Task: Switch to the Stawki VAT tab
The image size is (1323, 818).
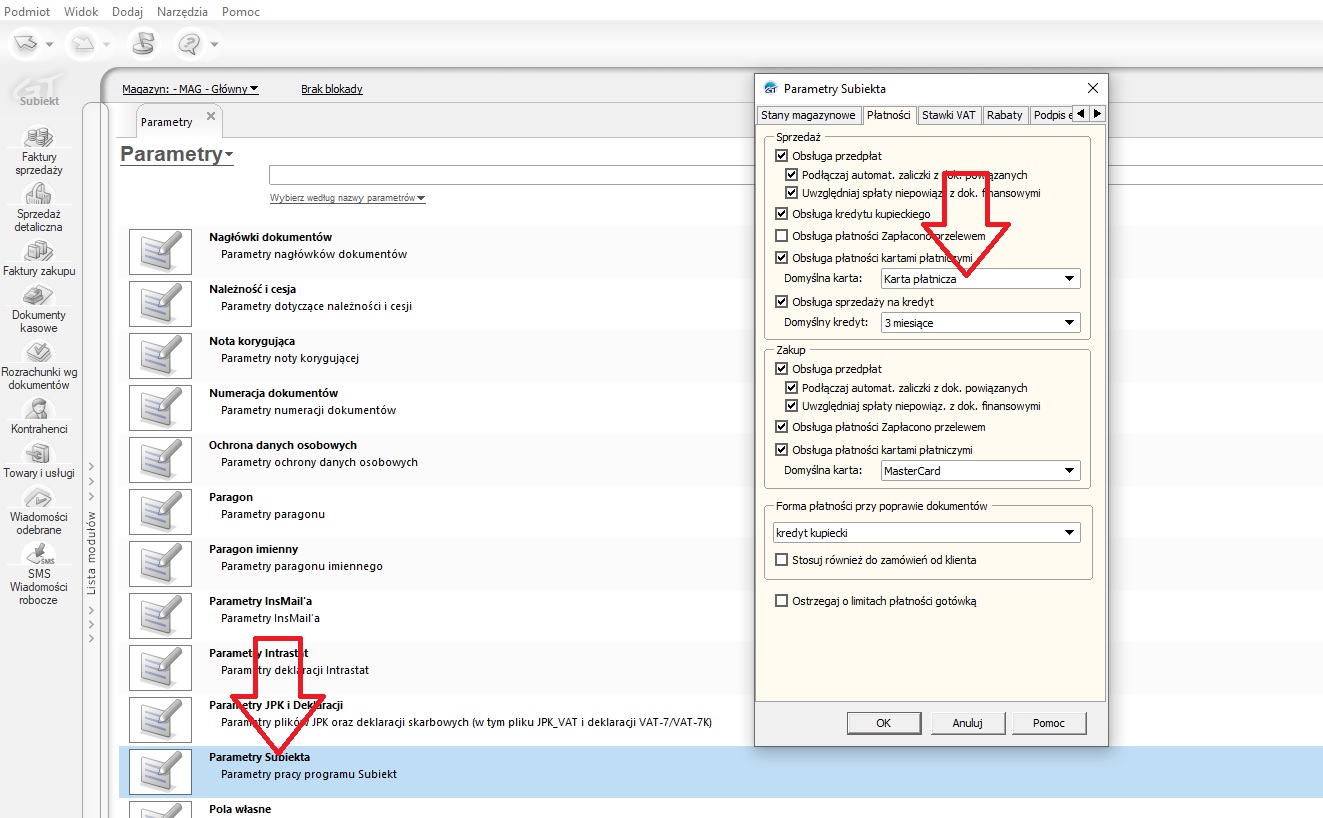Action: (948, 115)
